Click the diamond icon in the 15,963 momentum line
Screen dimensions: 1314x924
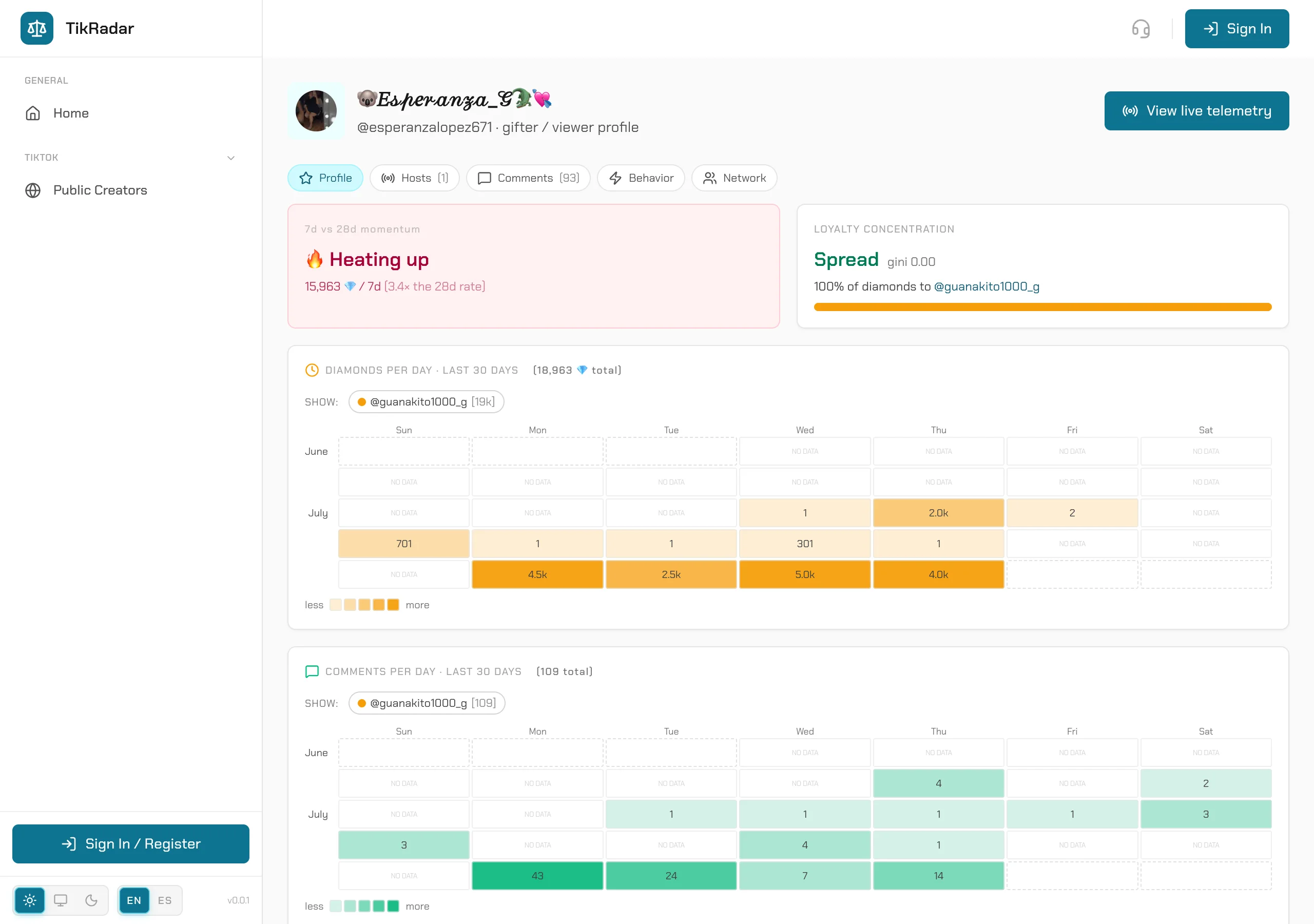click(x=350, y=286)
